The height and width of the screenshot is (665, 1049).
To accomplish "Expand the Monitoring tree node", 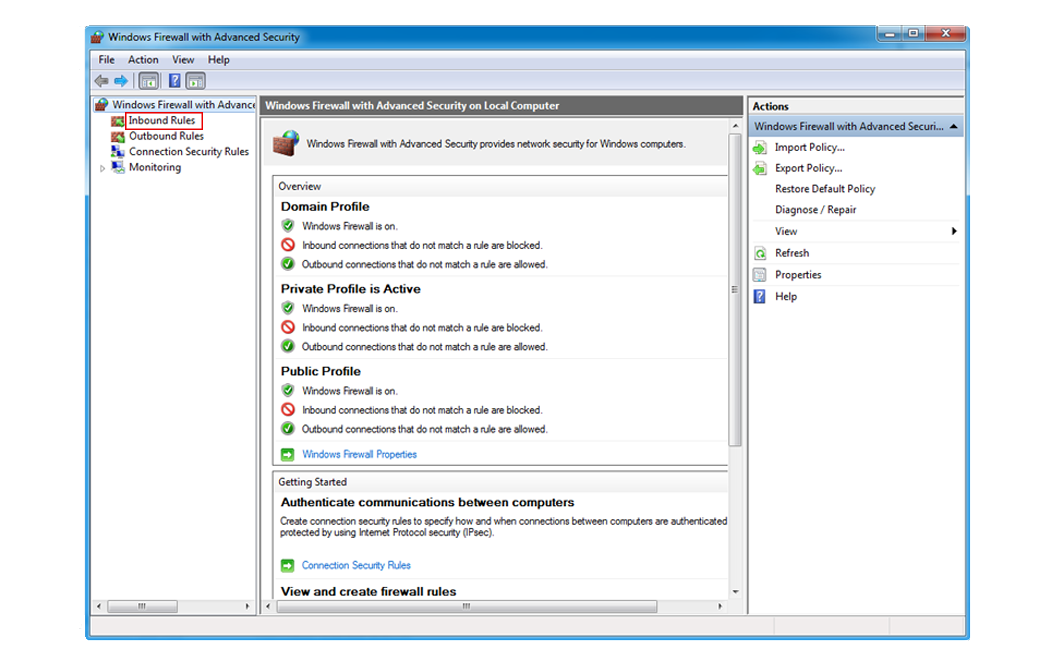I will point(102,168).
